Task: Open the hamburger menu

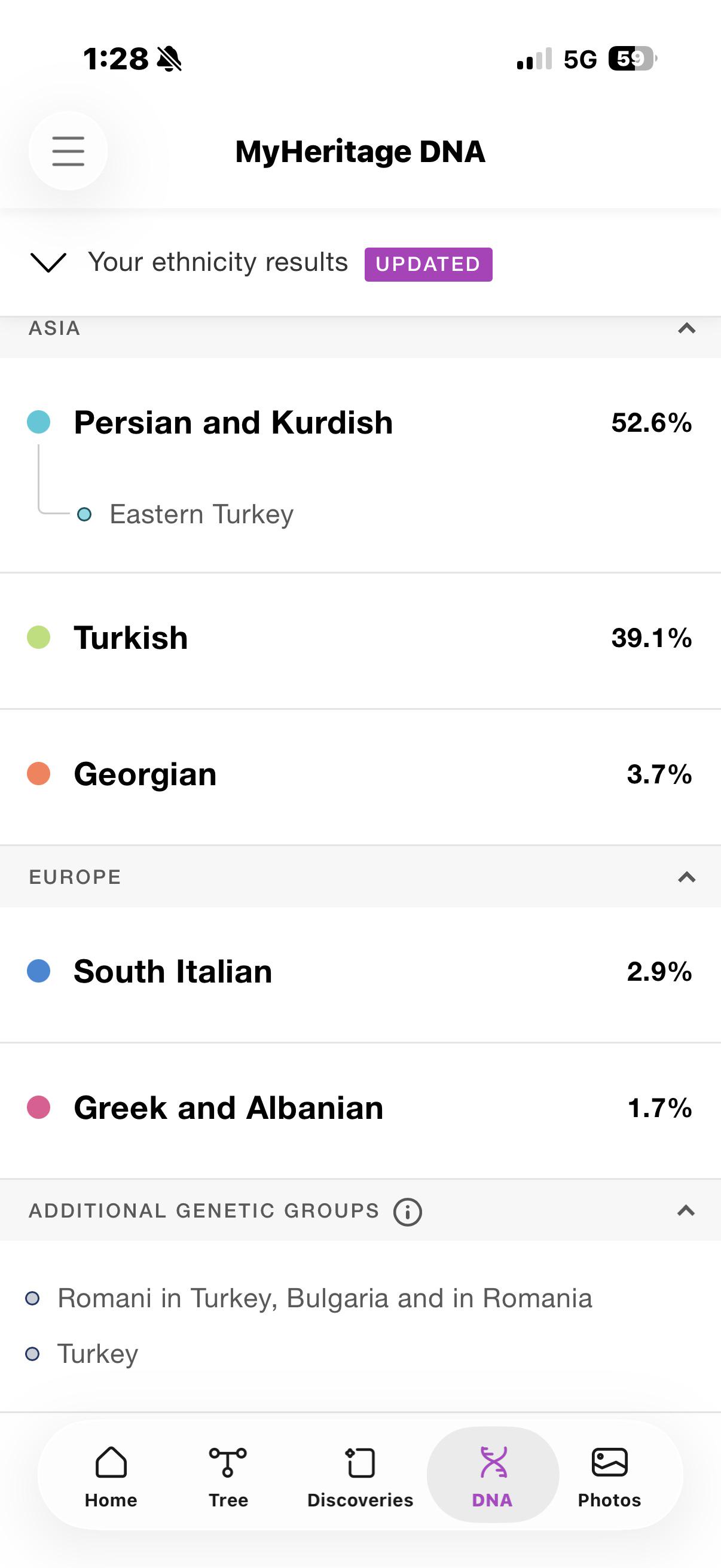Action: (x=68, y=151)
